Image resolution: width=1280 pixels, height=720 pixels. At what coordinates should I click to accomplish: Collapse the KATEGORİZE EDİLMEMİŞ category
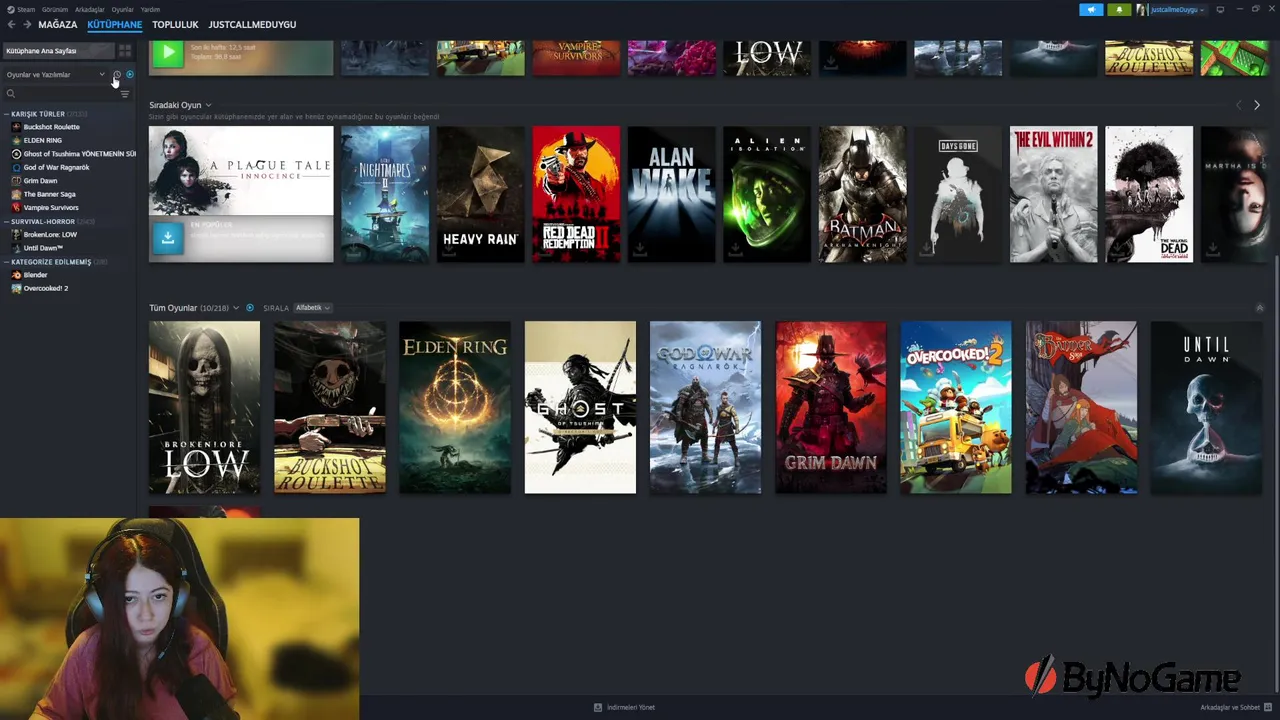tap(6, 262)
